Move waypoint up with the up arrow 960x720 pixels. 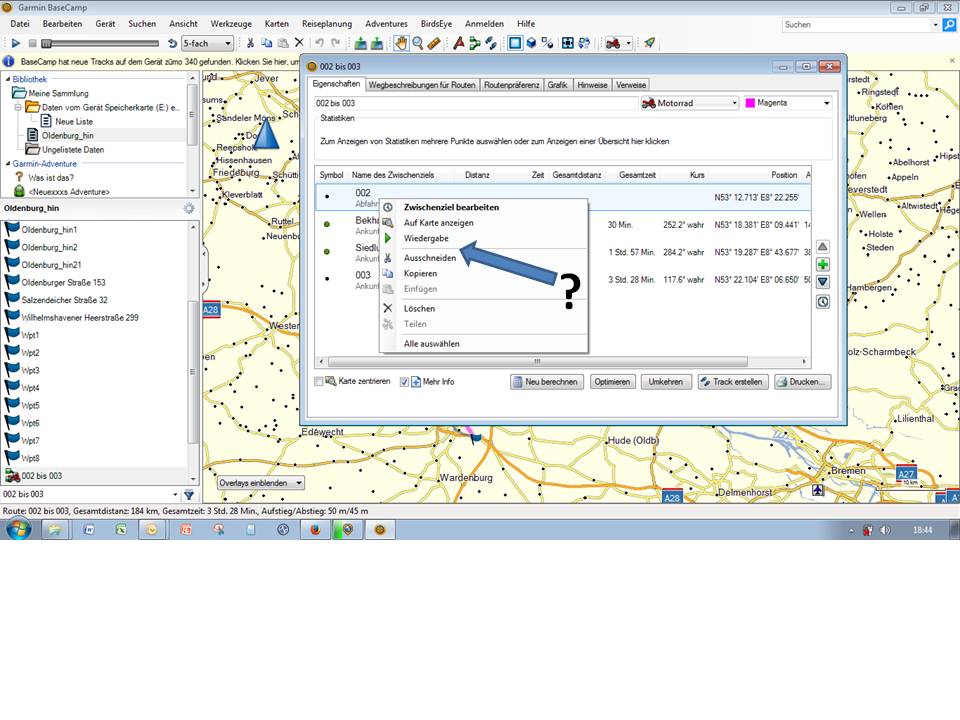(822, 246)
